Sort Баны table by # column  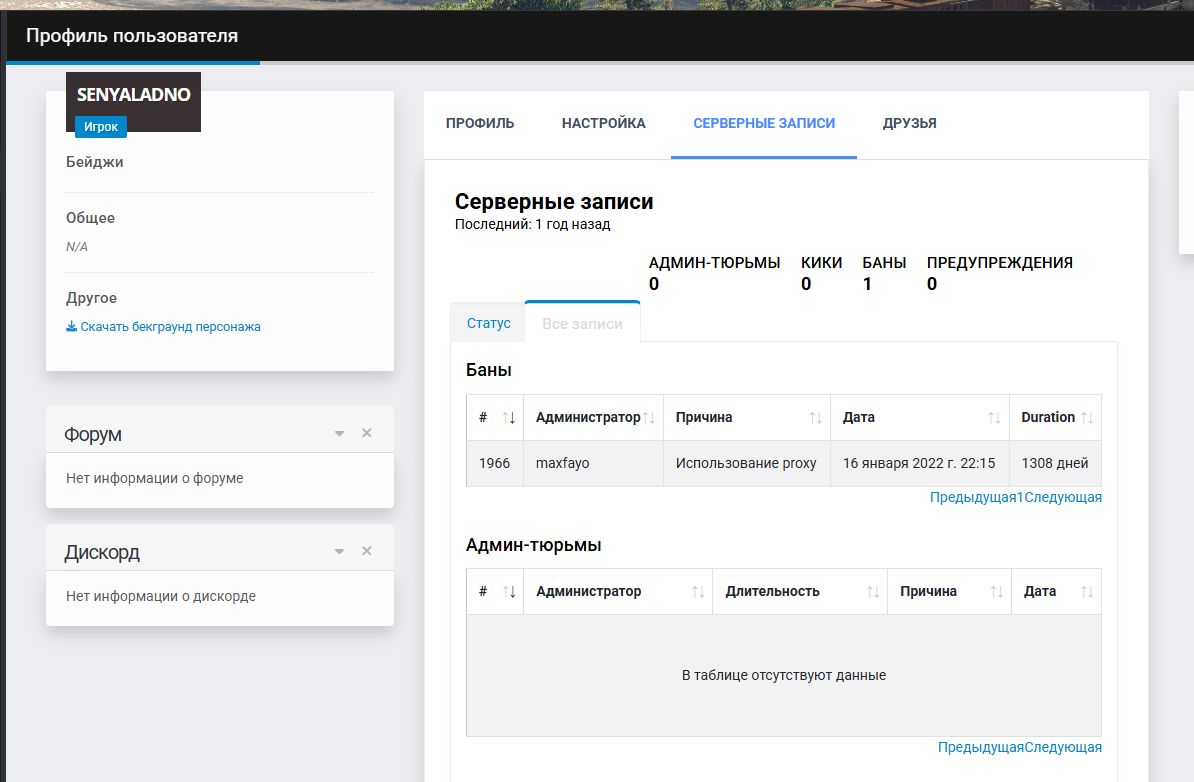pos(495,417)
